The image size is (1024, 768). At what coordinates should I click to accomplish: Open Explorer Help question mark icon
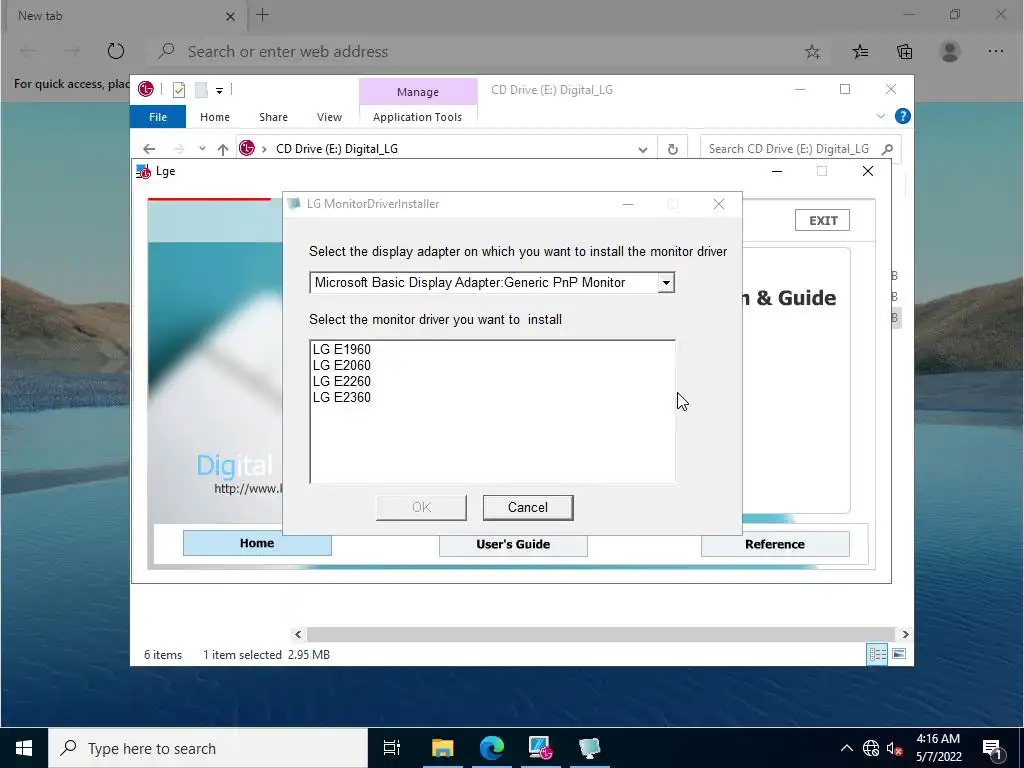903,116
